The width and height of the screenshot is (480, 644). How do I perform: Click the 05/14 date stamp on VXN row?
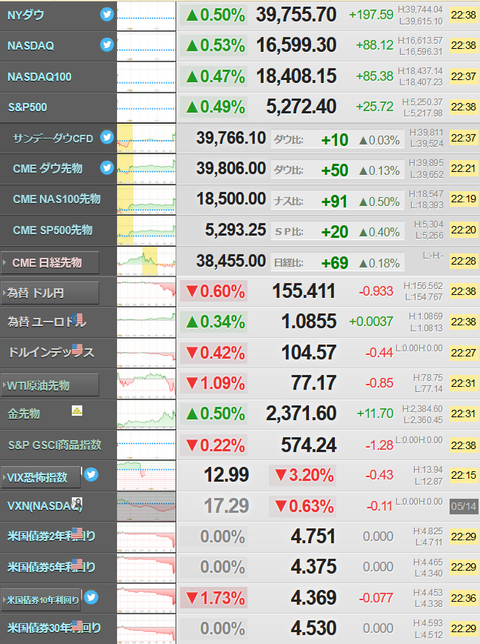[x=464, y=506]
